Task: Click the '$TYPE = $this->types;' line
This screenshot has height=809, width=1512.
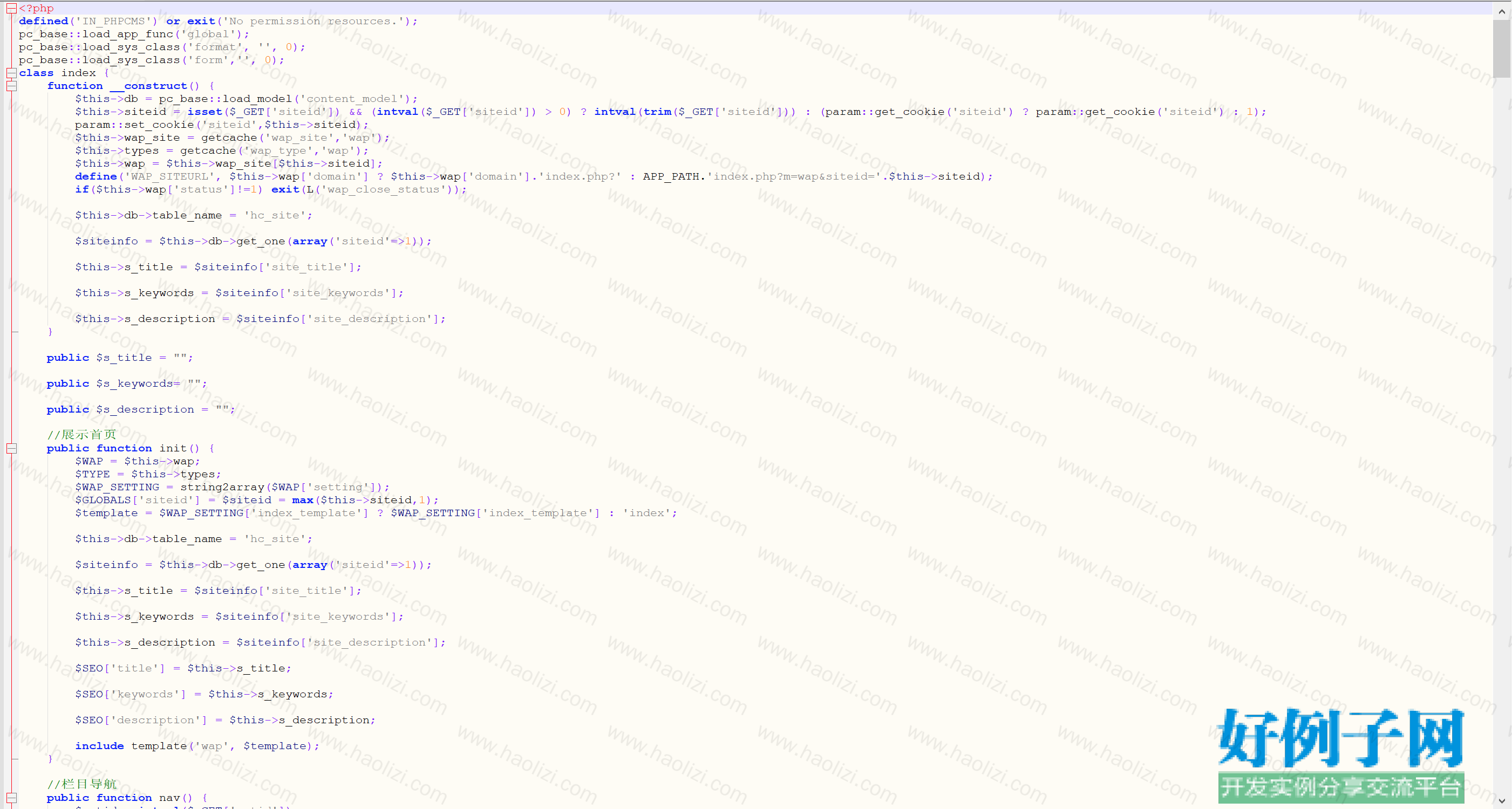Action: (x=148, y=474)
